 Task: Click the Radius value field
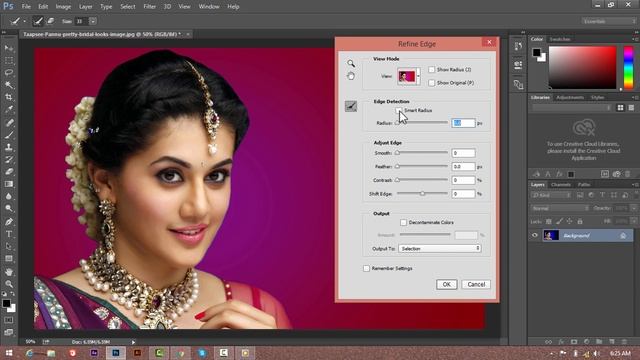(463, 123)
